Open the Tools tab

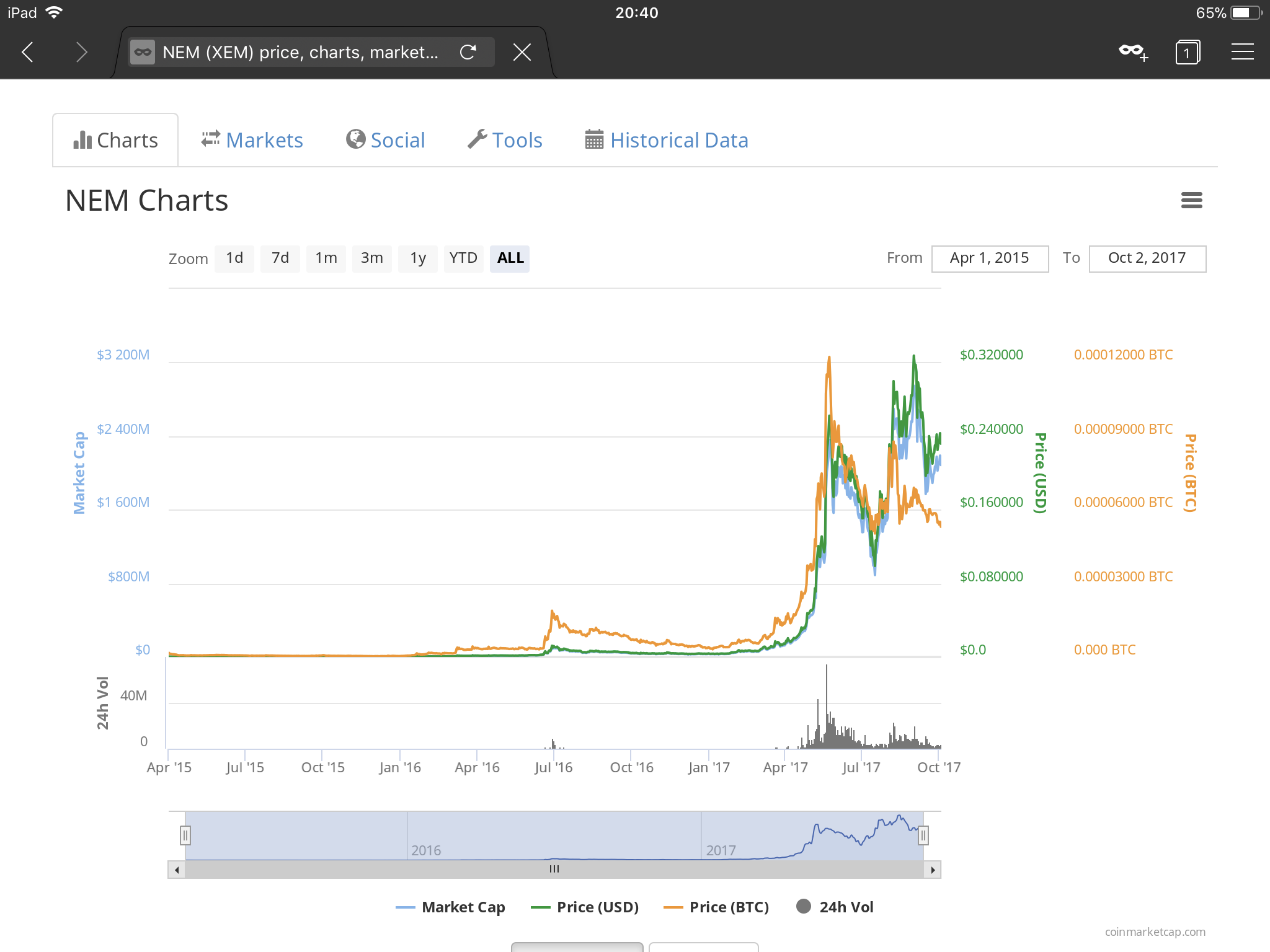pos(505,140)
